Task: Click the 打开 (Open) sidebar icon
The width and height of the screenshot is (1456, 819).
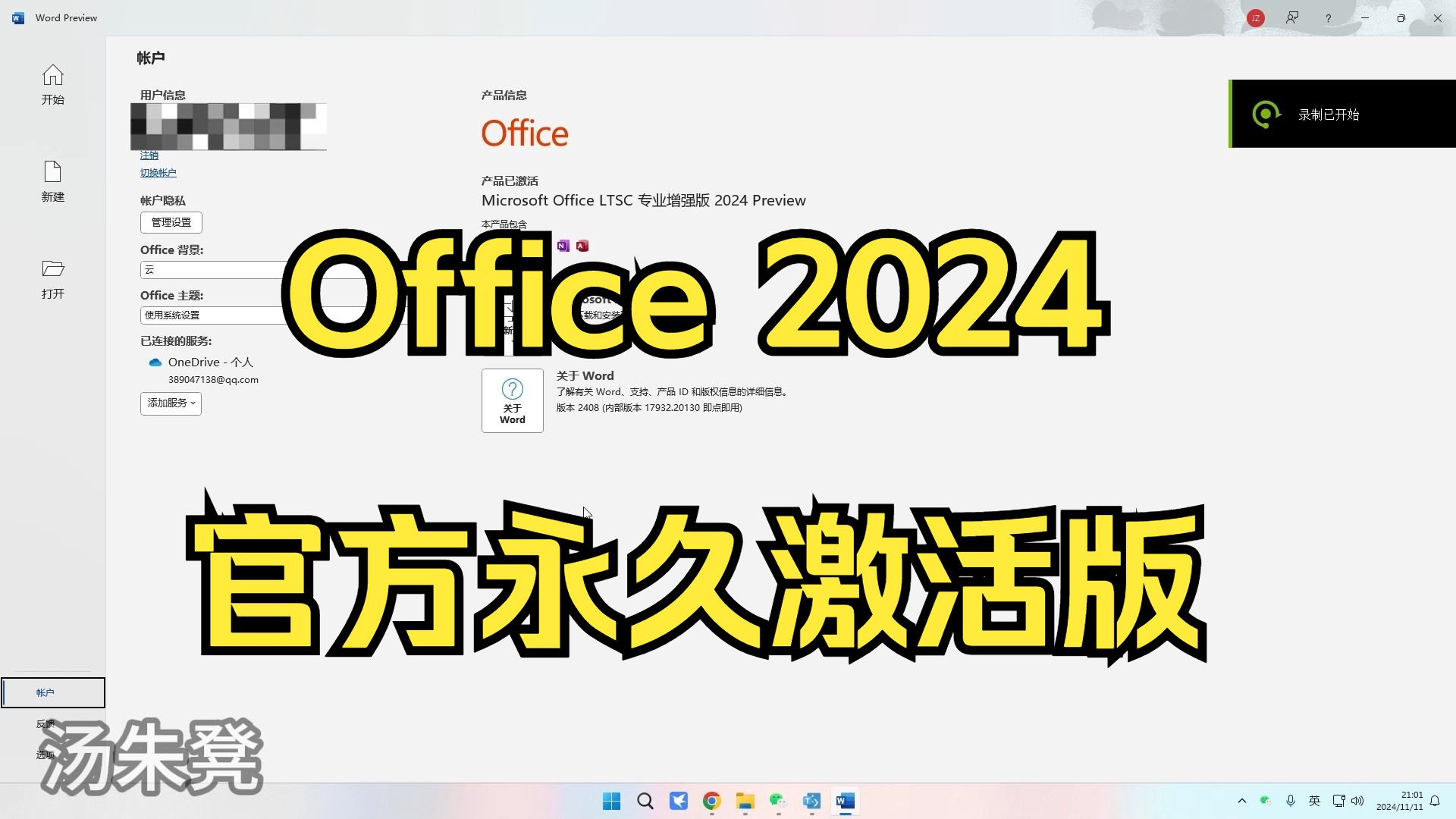Action: (52, 278)
